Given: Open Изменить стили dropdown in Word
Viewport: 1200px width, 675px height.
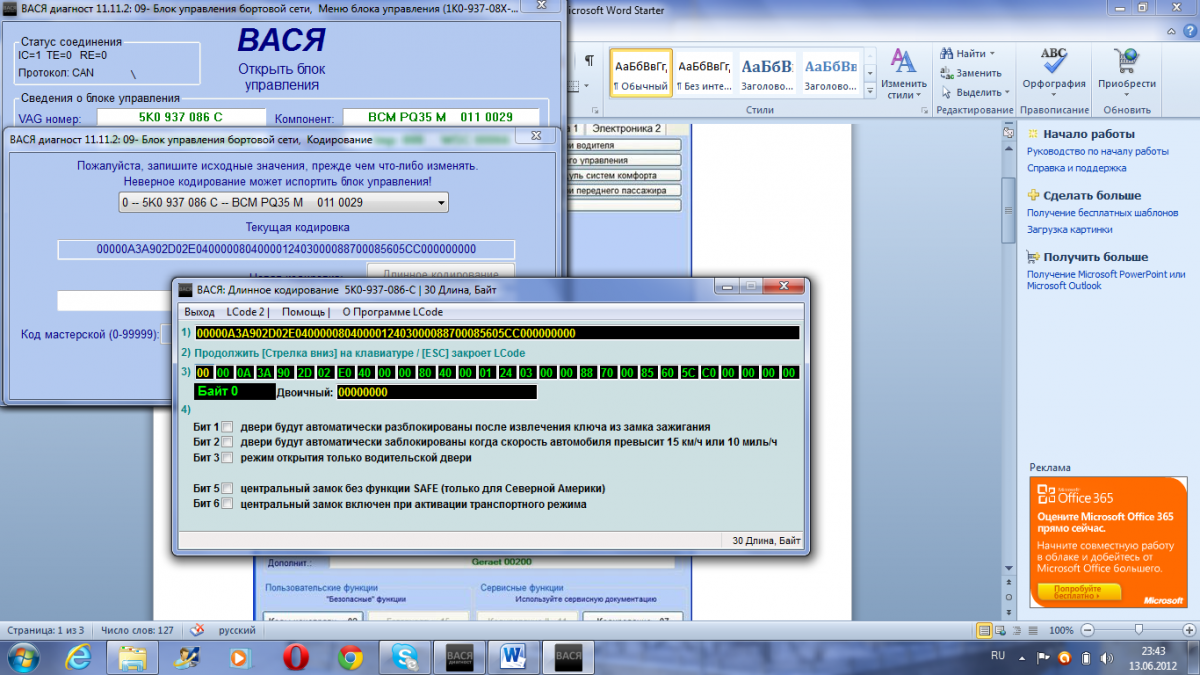Looking at the screenshot, I should click(x=904, y=74).
